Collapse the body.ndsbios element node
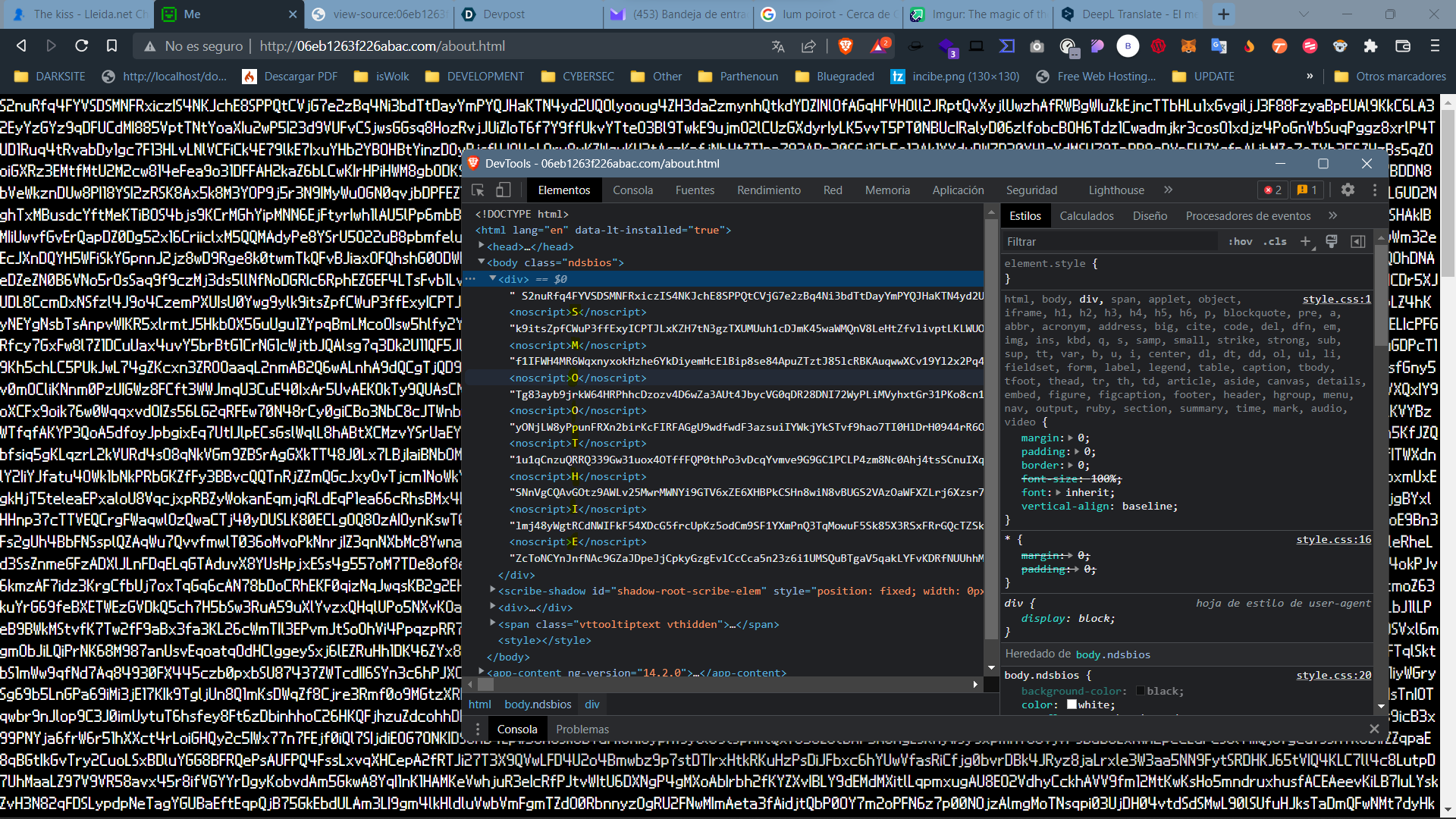The image size is (1456, 819). tap(482, 262)
